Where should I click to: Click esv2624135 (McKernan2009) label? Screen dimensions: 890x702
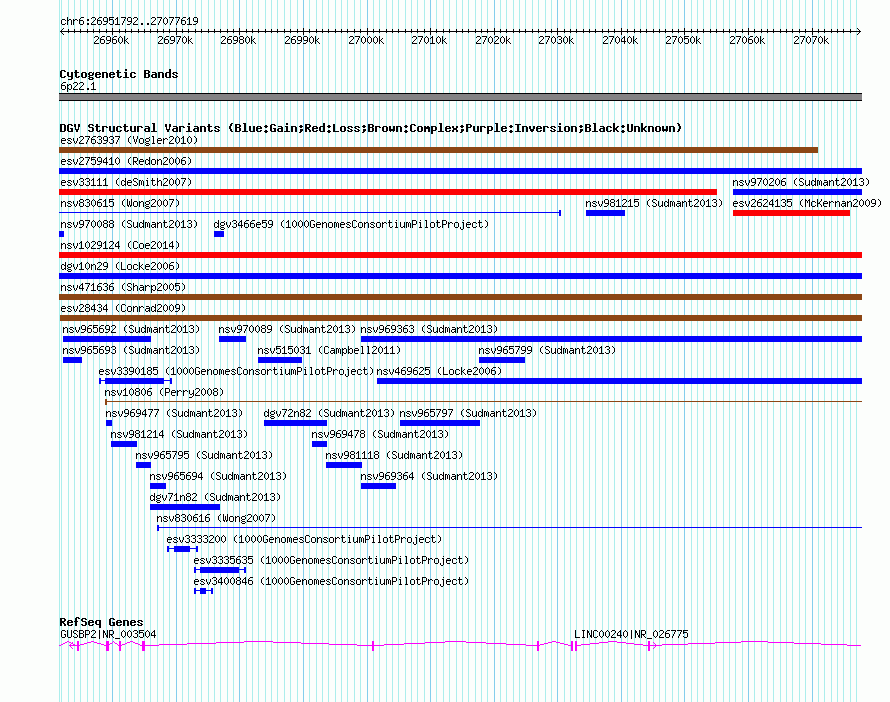pyautogui.click(x=807, y=203)
